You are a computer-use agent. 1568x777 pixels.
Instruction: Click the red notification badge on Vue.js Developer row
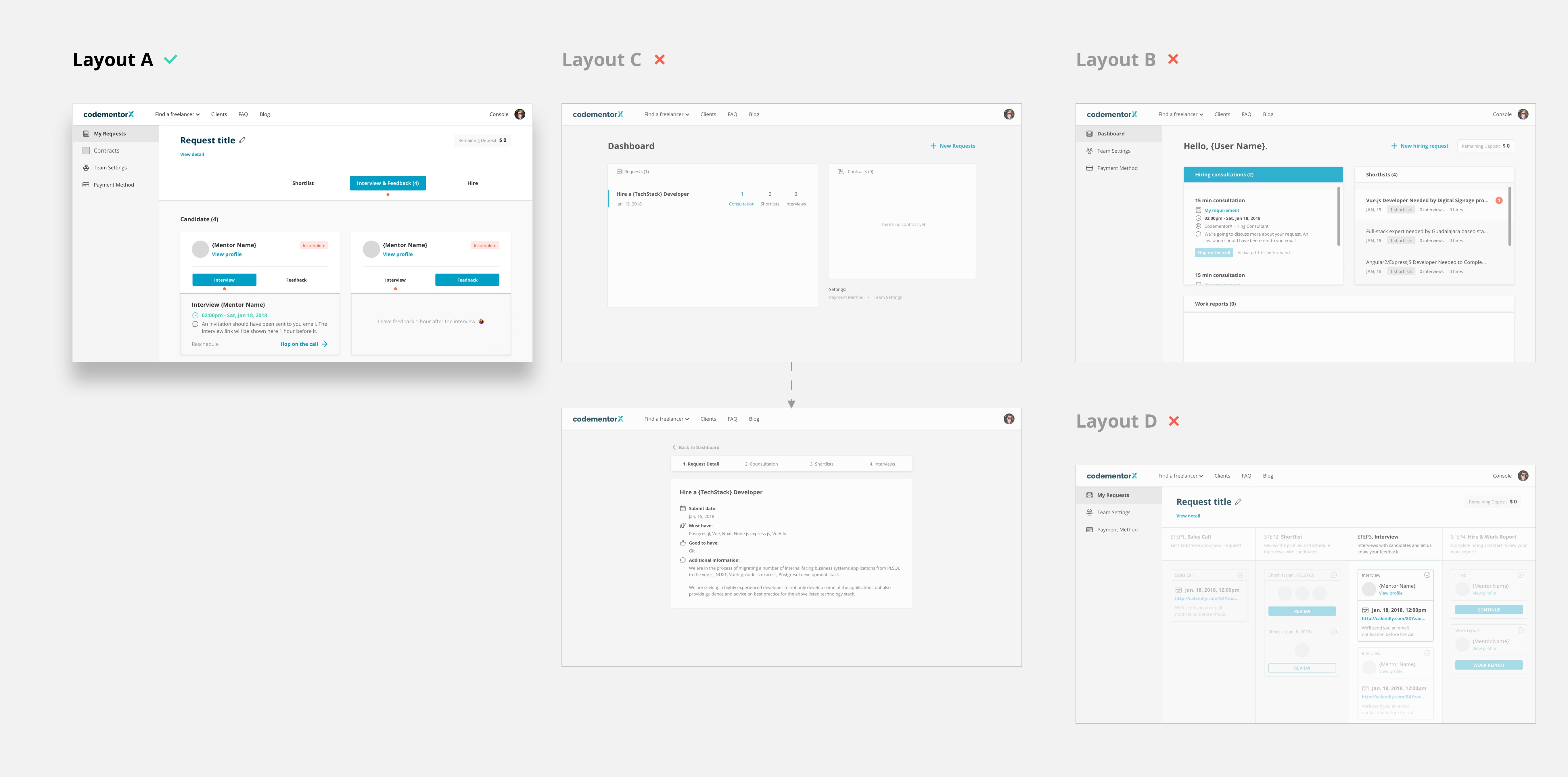(1499, 200)
